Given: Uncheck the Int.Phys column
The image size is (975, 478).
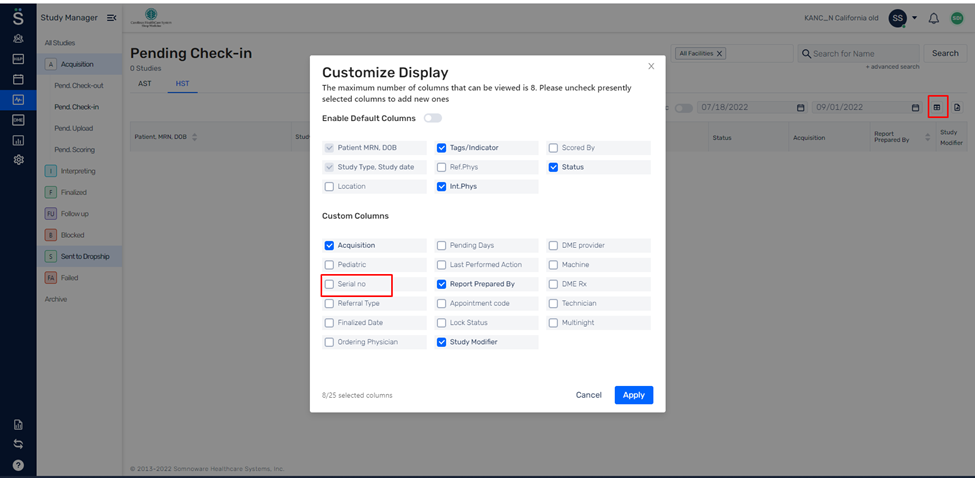Looking at the screenshot, I should point(441,186).
